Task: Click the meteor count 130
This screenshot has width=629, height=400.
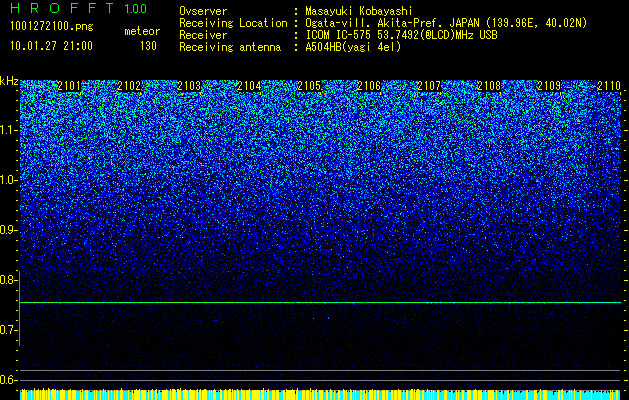Action: pyautogui.click(x=148, y=46)
